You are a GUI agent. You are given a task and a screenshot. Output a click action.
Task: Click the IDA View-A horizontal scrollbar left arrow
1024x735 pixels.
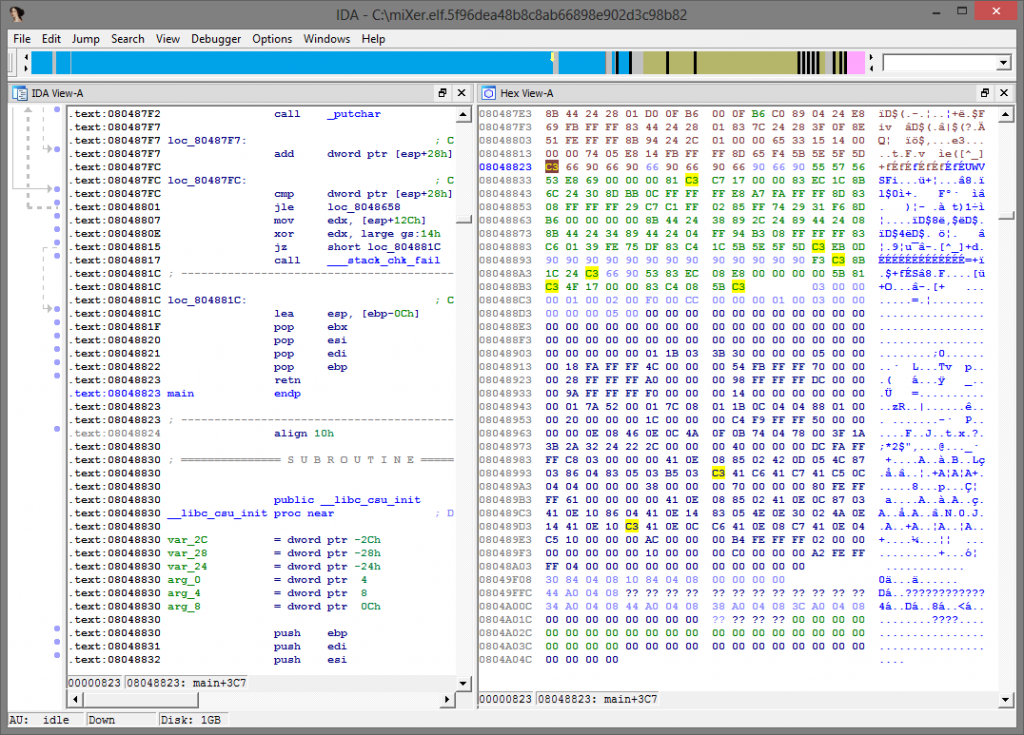click(x=75, y=699)
